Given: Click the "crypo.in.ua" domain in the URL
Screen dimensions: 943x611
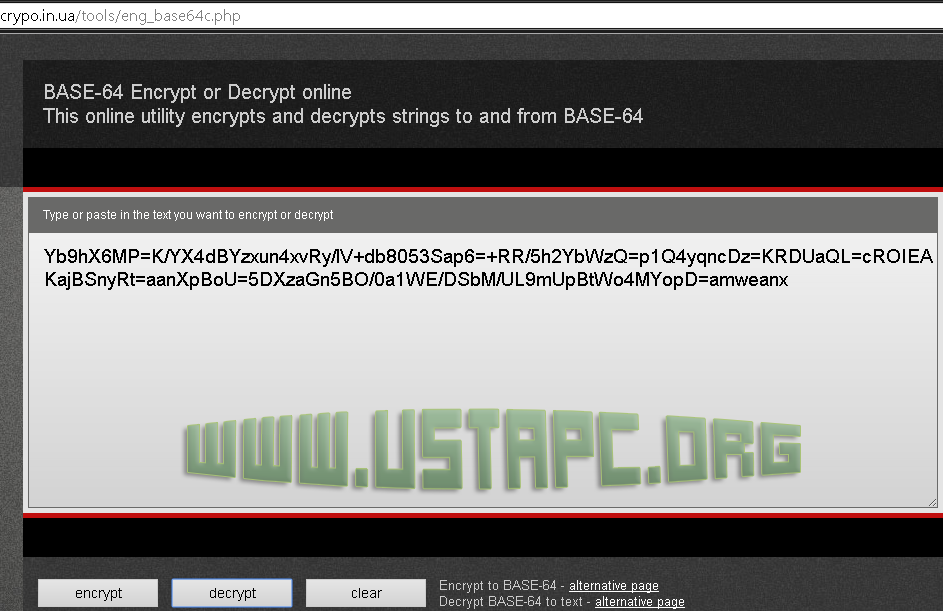Looking at the screenshot, I should click(37, 16).
